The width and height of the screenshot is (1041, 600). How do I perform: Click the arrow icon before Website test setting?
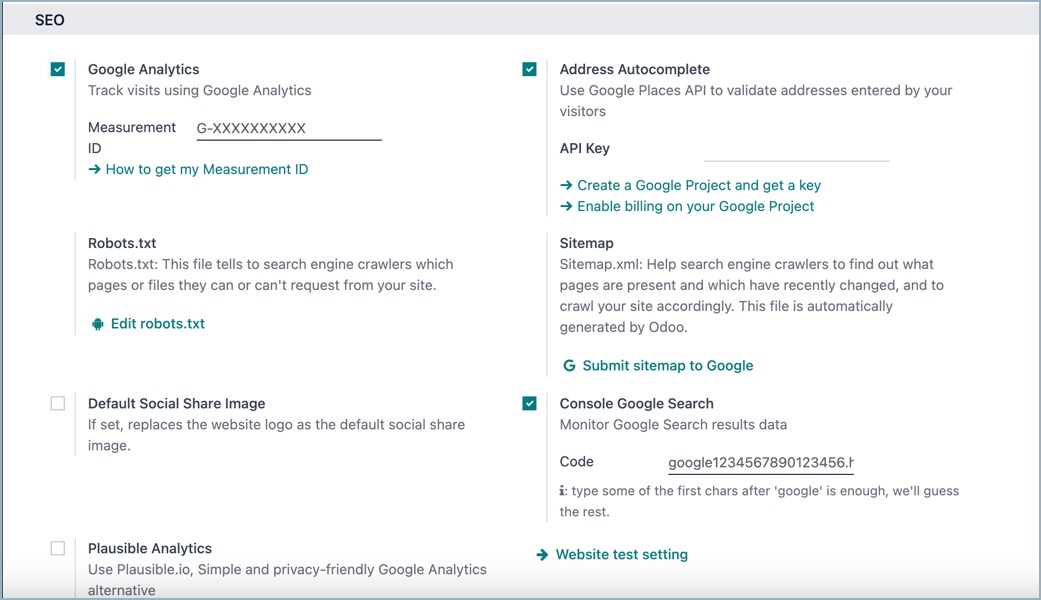pyautogui.click(x=541, y=554)
